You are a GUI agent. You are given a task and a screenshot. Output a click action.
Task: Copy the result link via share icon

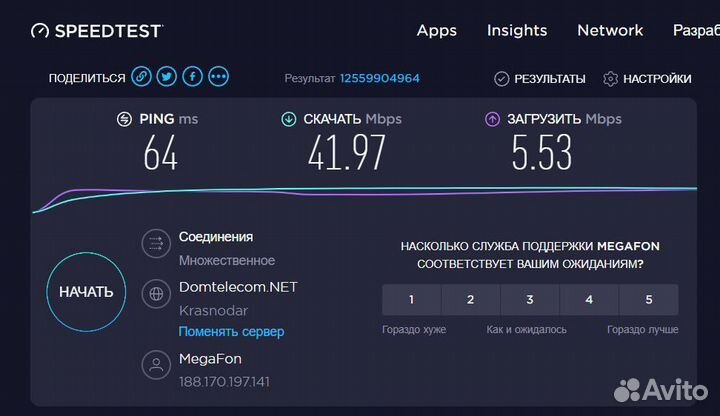[141, 77]
